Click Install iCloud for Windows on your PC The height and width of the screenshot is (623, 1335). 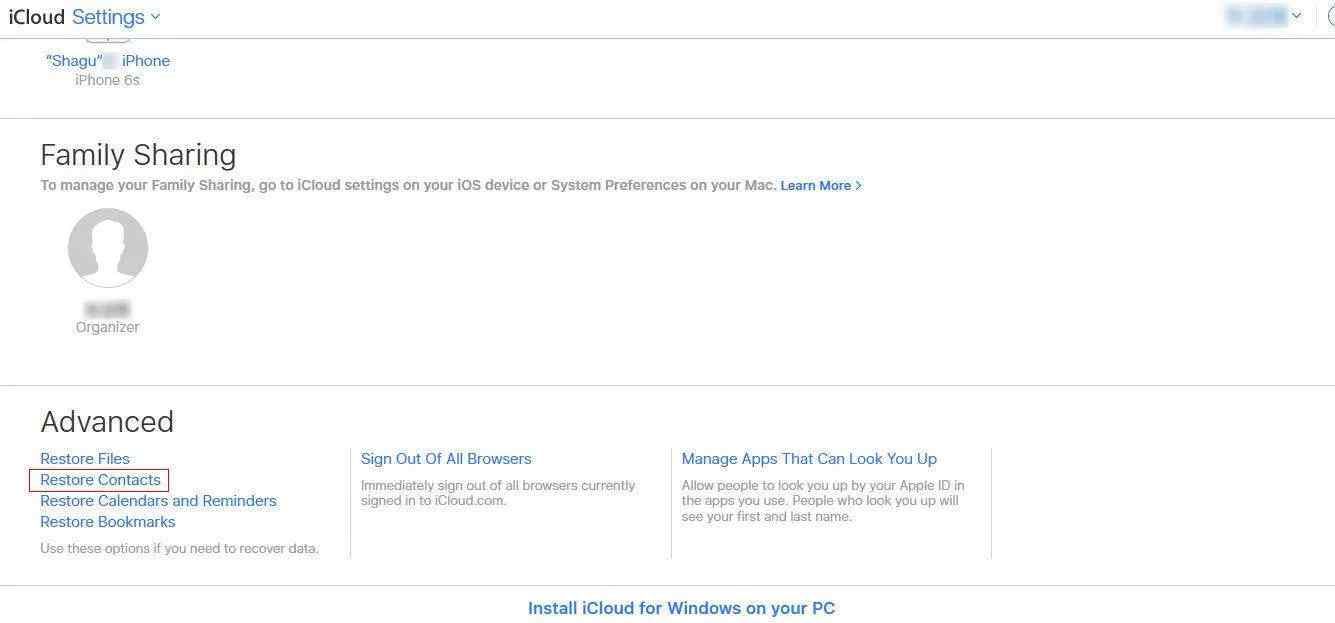point(681,608)
